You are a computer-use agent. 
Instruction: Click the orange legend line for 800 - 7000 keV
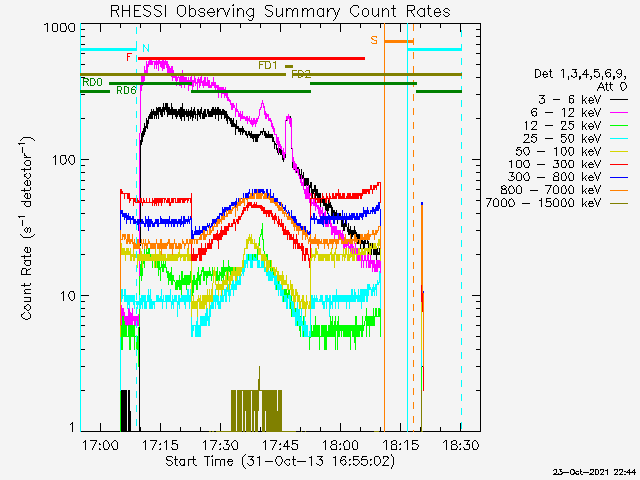619,190
